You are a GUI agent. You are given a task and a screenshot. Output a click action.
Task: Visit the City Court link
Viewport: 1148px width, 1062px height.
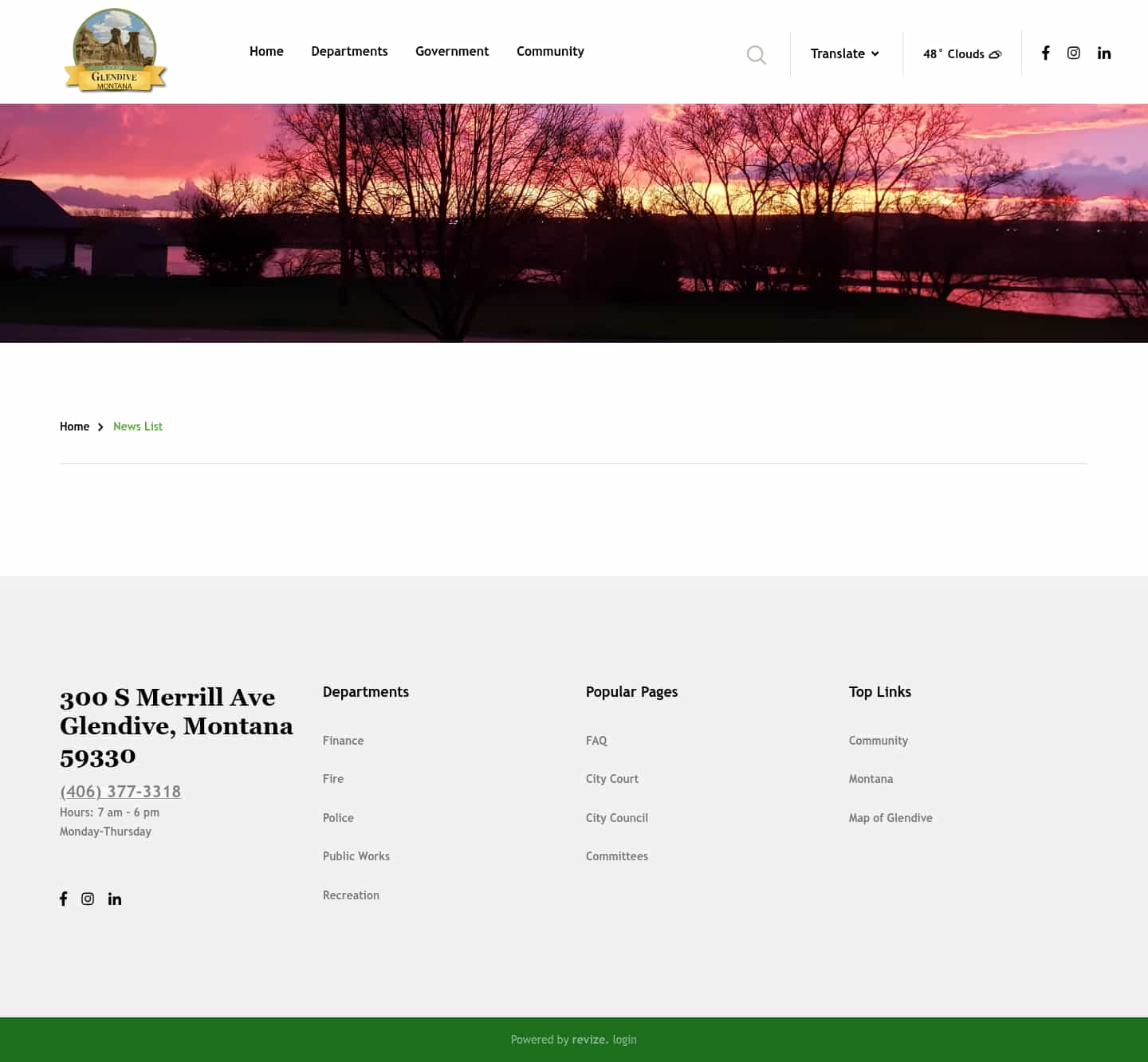(x=612, y=779)
